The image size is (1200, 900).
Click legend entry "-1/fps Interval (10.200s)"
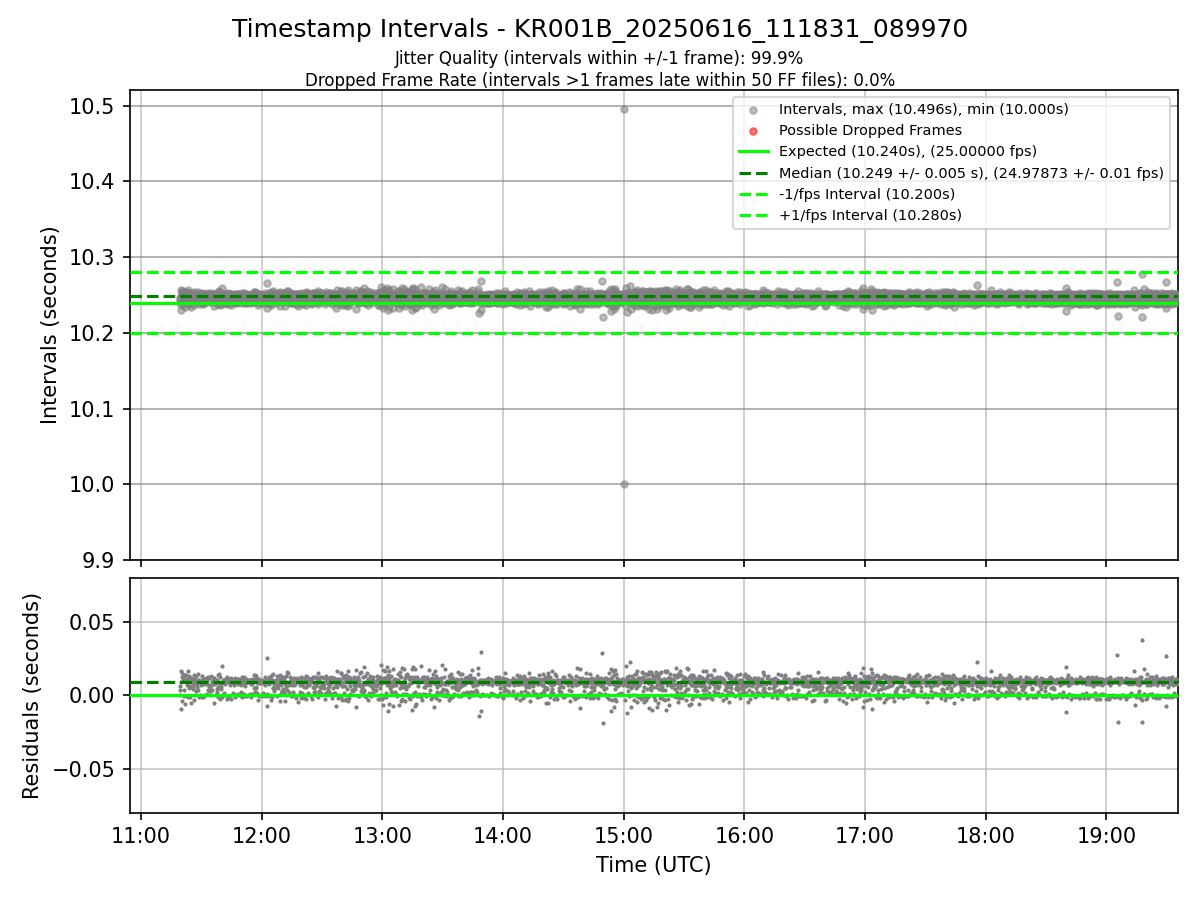(x=867, y=194)
